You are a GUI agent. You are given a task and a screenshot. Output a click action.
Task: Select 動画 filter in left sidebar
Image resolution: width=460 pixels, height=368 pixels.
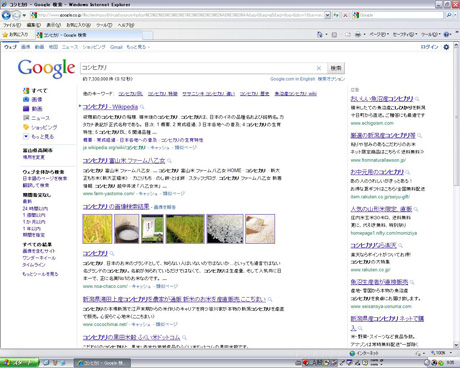[x=33, y=109]
